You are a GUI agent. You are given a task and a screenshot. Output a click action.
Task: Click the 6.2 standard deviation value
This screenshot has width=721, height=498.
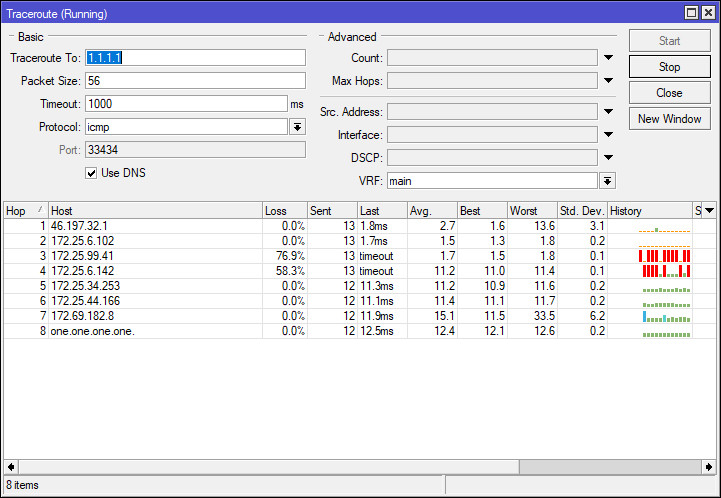coord(597,316)
